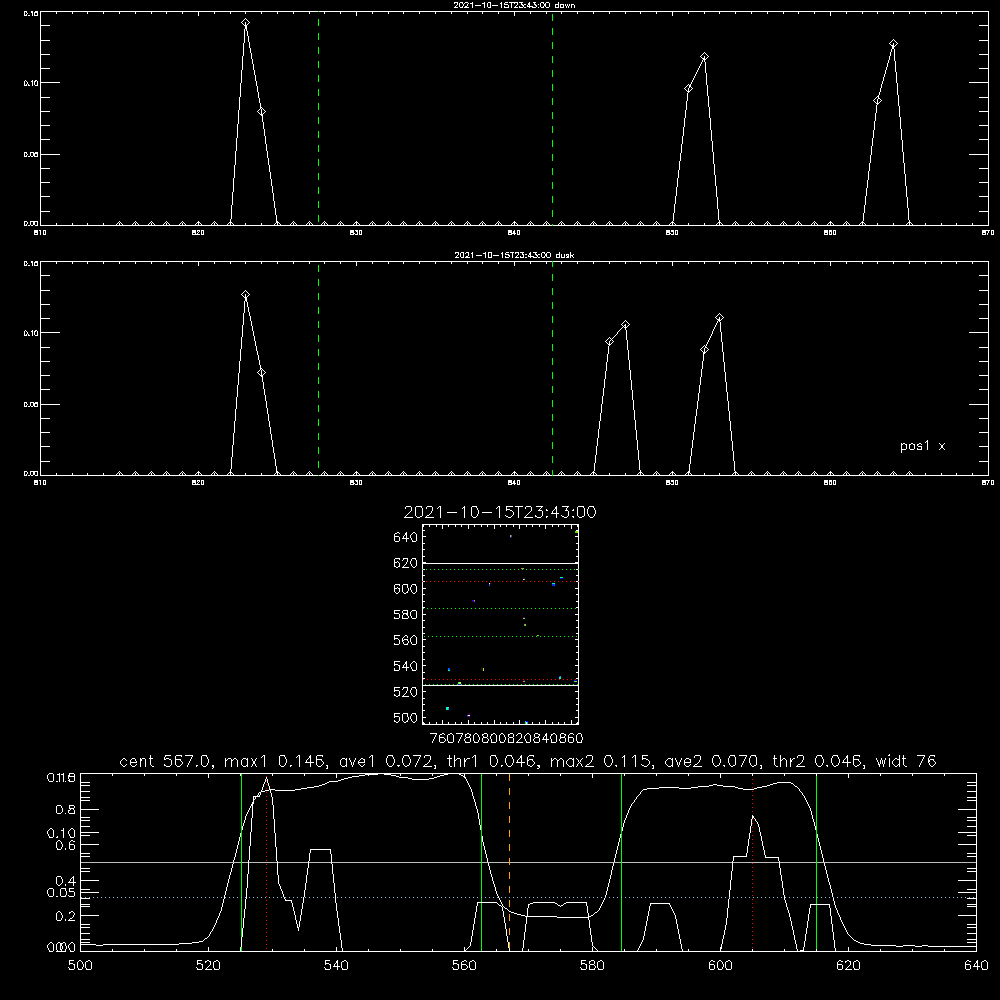The image size is (1000, 1000).
Task: Click bottom profile x-axis label 640
Action: 976,966
